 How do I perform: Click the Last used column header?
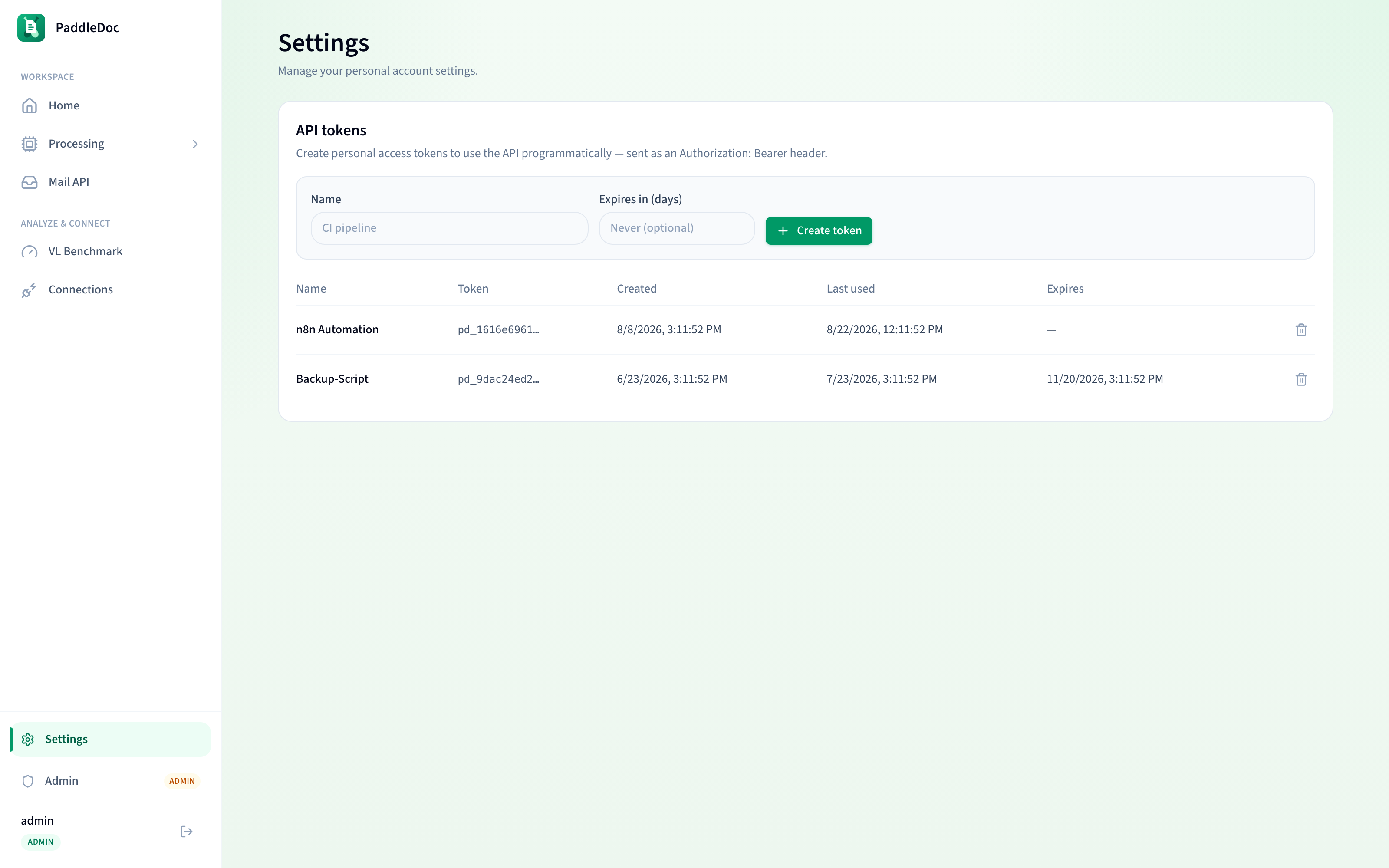click(851, 289)
